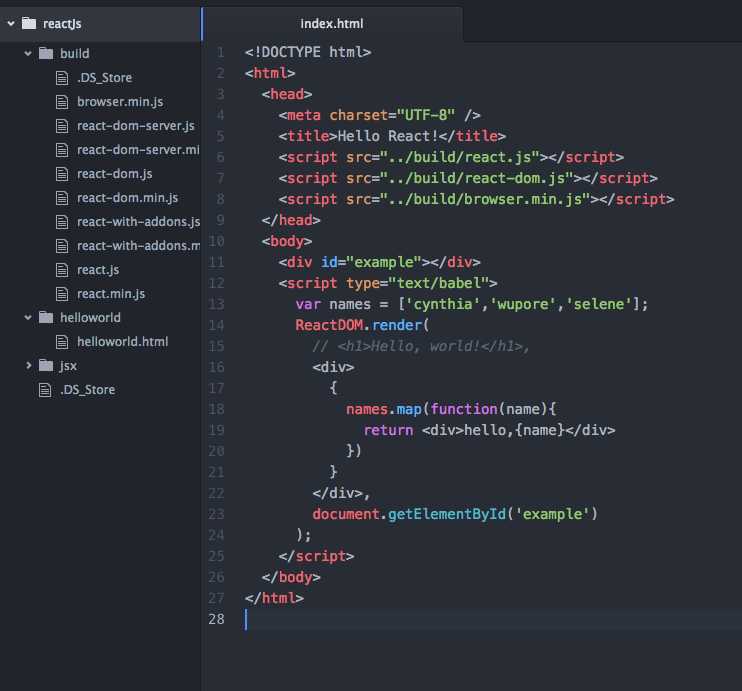The height and width of the screenshot is (691, 742).
Task: Click the '../build/react-dom.js' script source
Action: (x=481, y=178)
